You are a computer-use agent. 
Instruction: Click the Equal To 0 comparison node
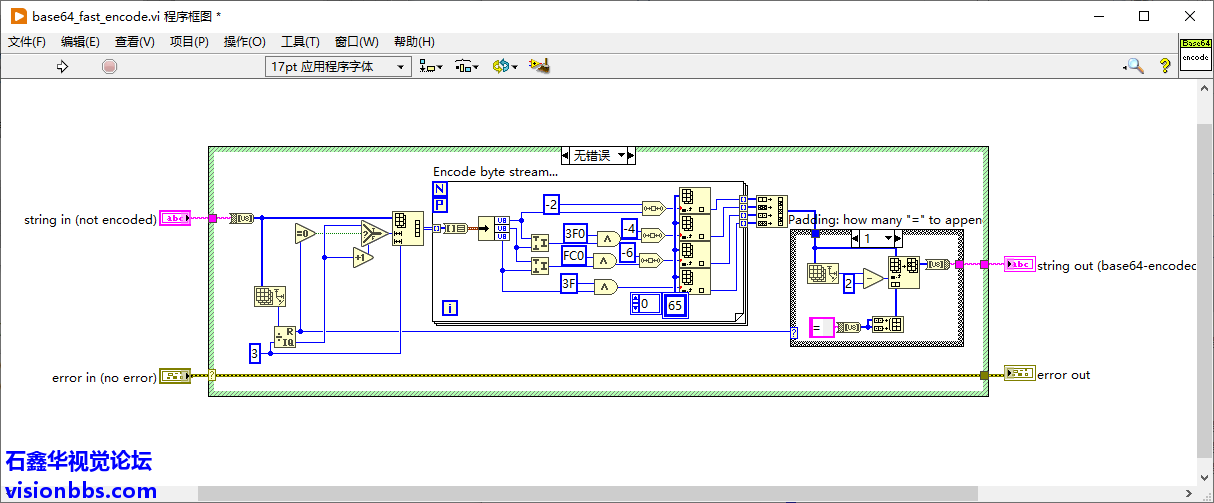coord(304,234)
